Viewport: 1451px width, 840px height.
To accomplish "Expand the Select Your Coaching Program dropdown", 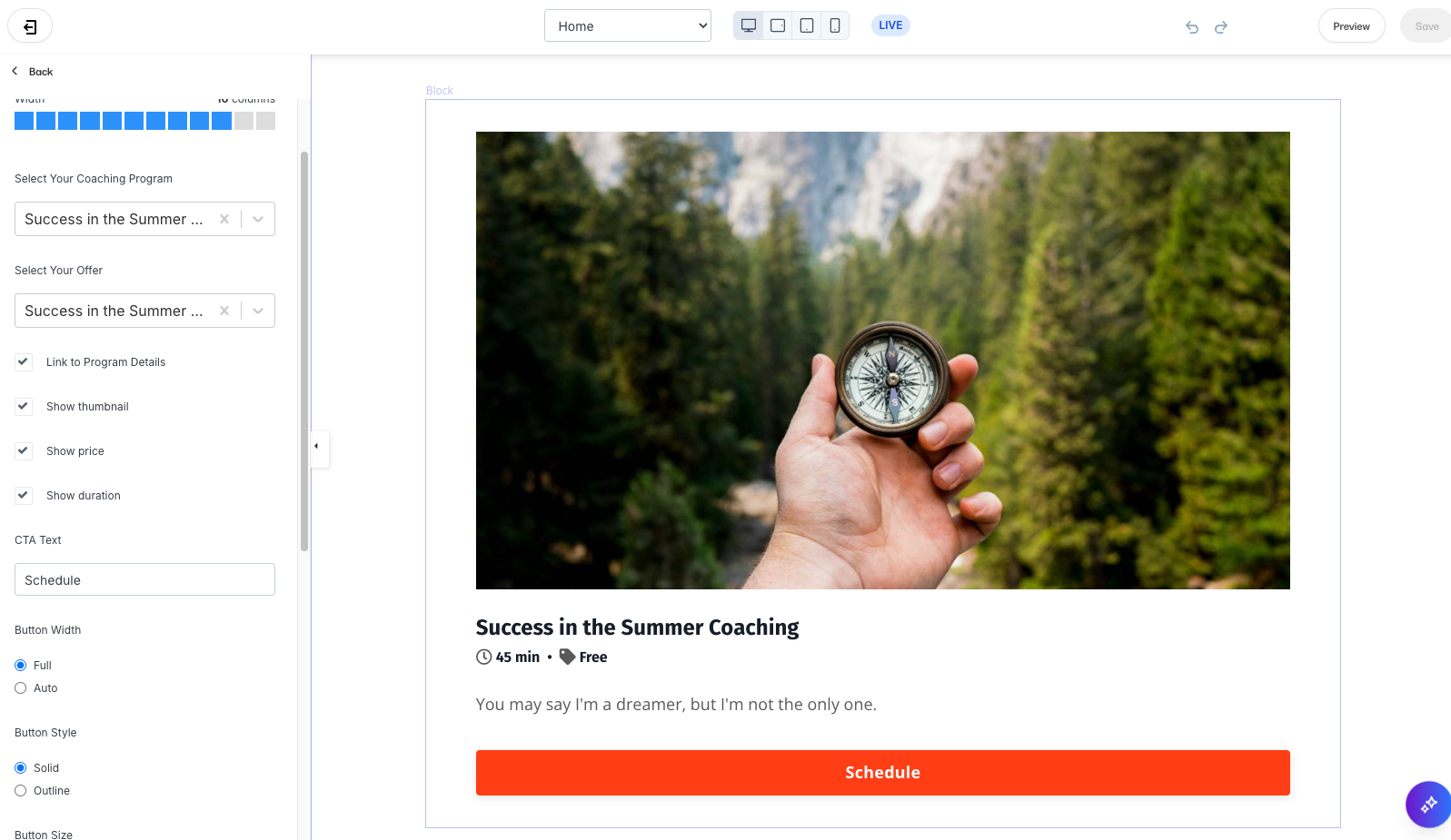I will tap(258, 219).
